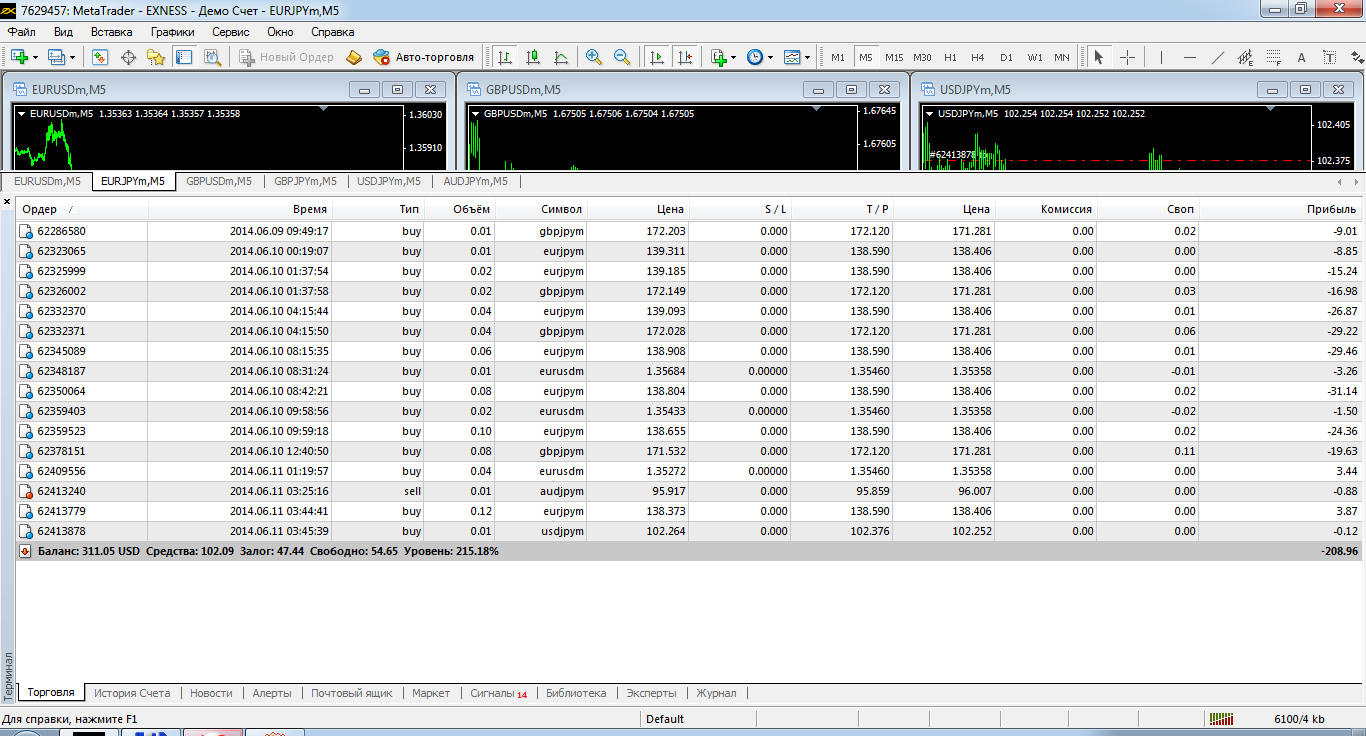
Task: Draw a horizontal line tool
Action: coord(1189,57)
